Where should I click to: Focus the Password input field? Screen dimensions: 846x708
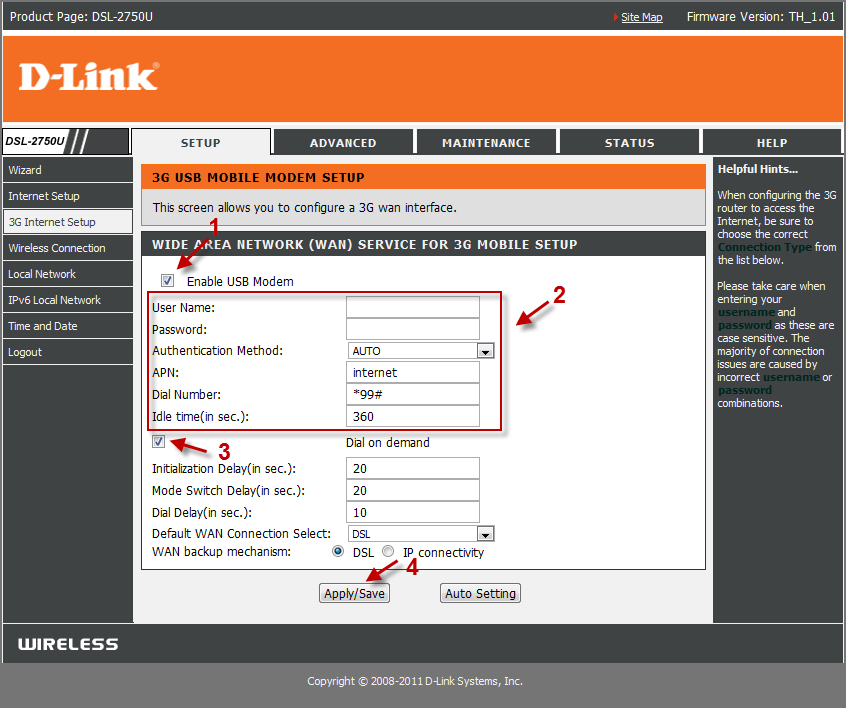tap(413, 329)
